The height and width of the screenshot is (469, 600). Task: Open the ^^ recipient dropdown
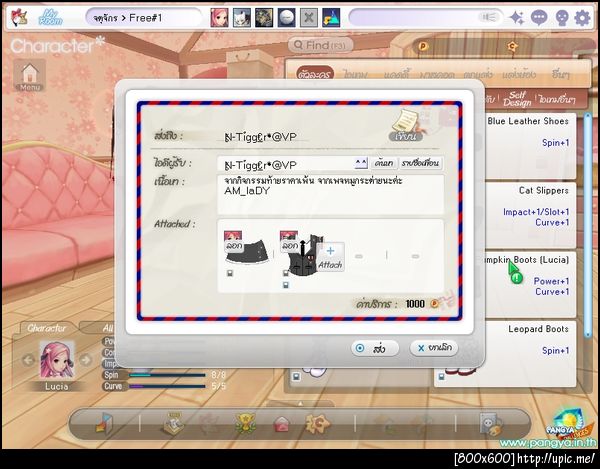(361, 163)
